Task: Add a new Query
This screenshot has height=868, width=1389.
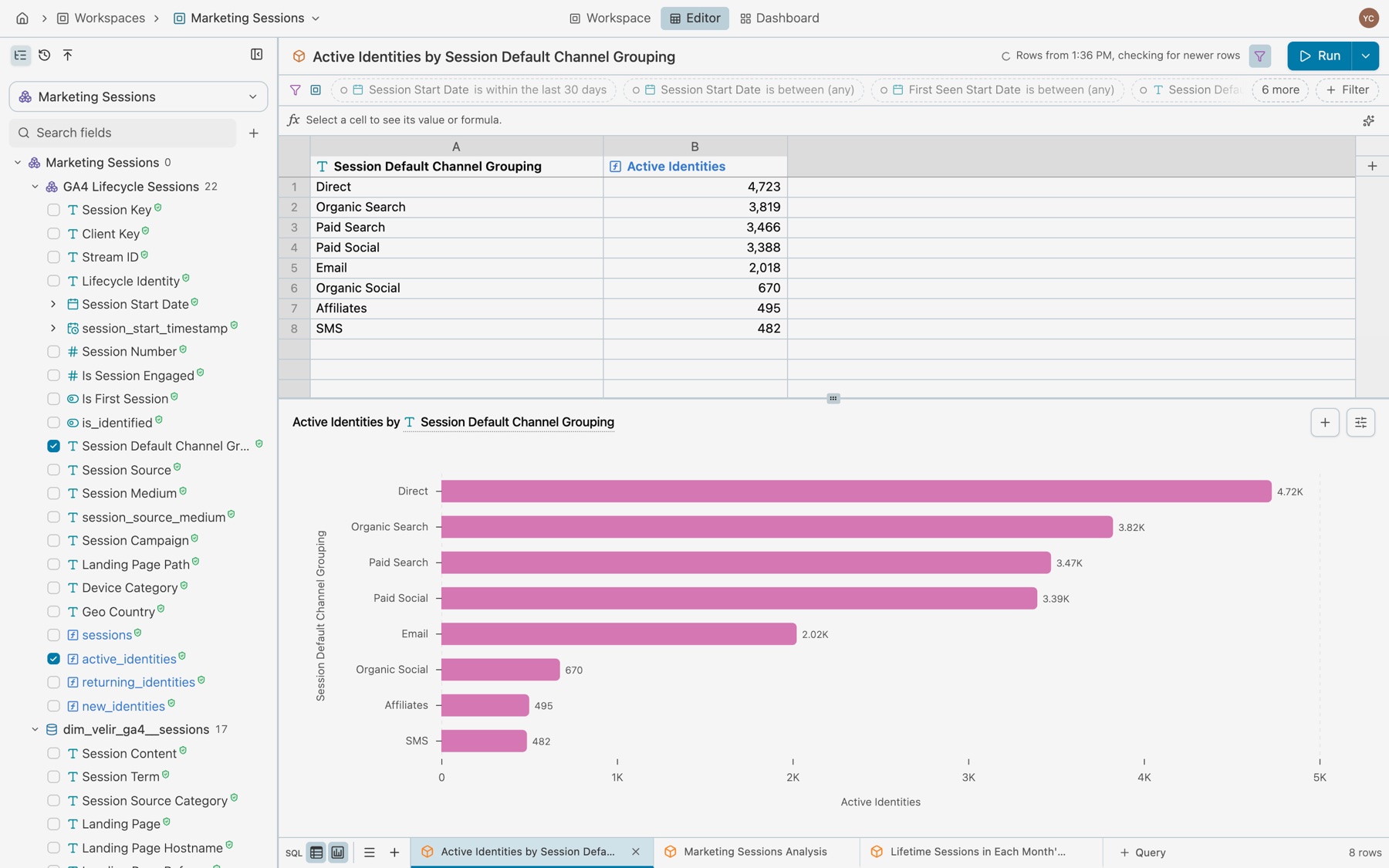Action: [1143, 853]
